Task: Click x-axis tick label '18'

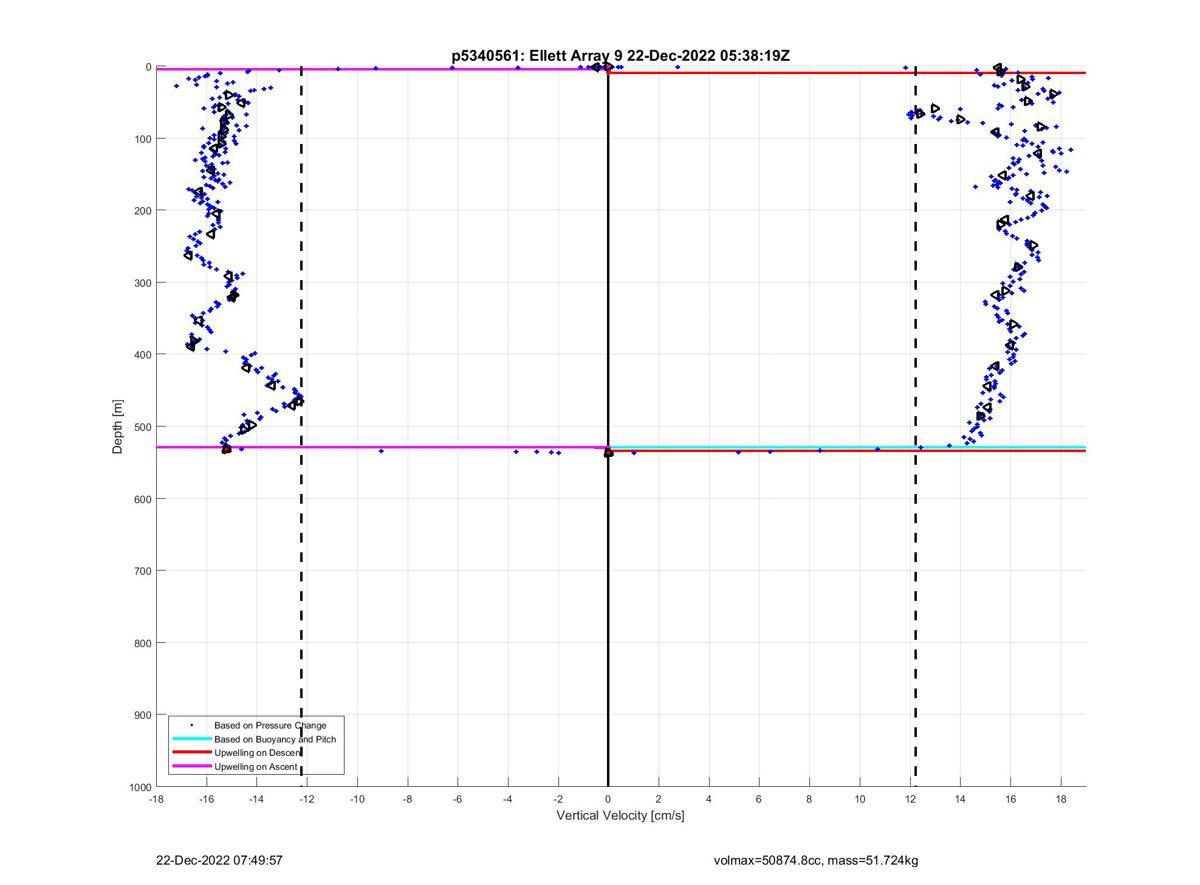Action: point(1061,799)
